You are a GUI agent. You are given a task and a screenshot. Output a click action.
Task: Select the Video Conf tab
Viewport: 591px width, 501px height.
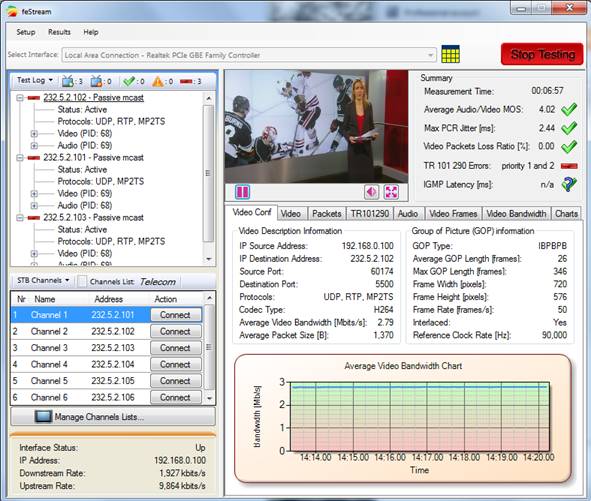(x=251, y=212)
